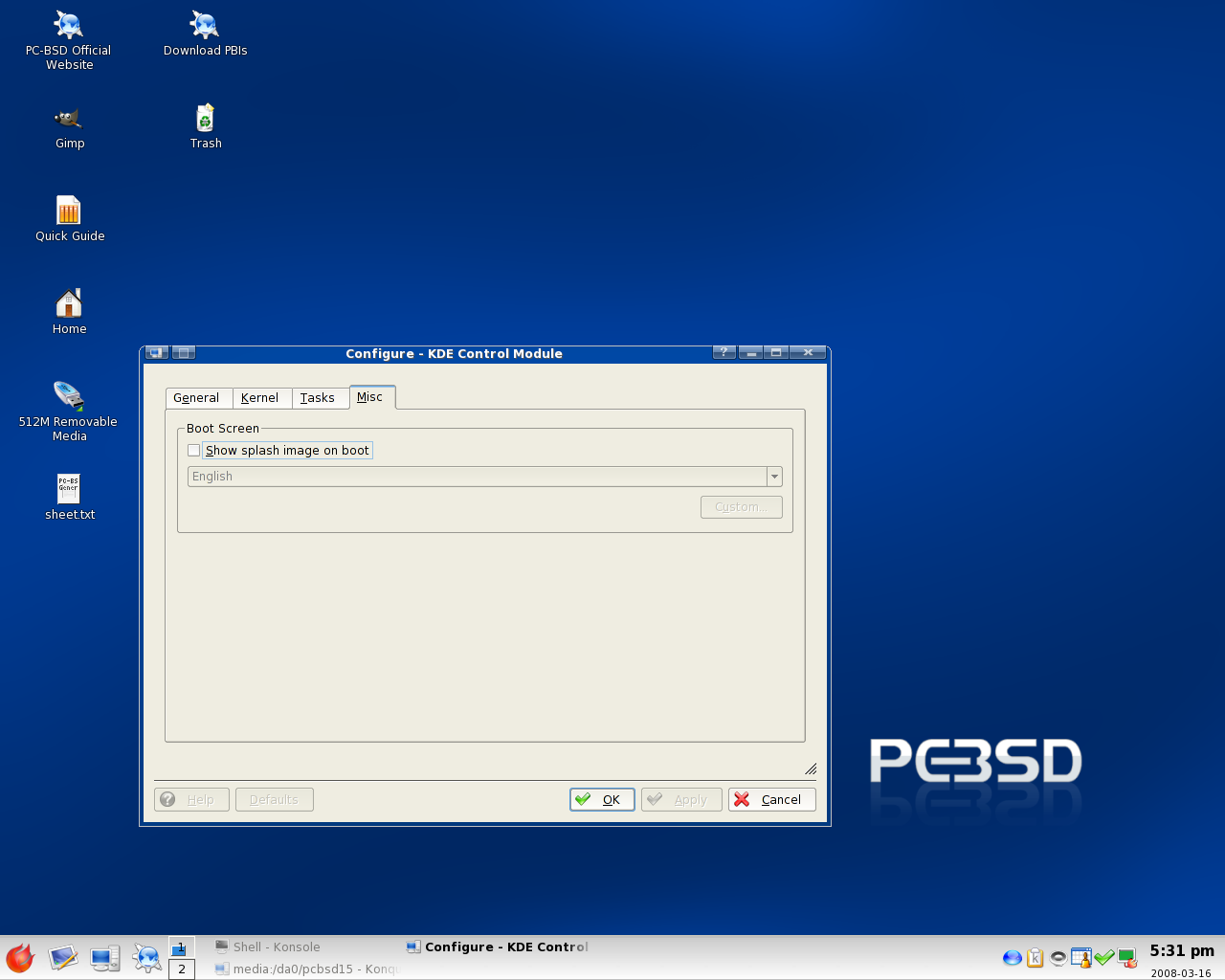Viewport: 1225px width, 980px height.
Task: Click the computer icon in the panel
Action: [x=104, y=957]
